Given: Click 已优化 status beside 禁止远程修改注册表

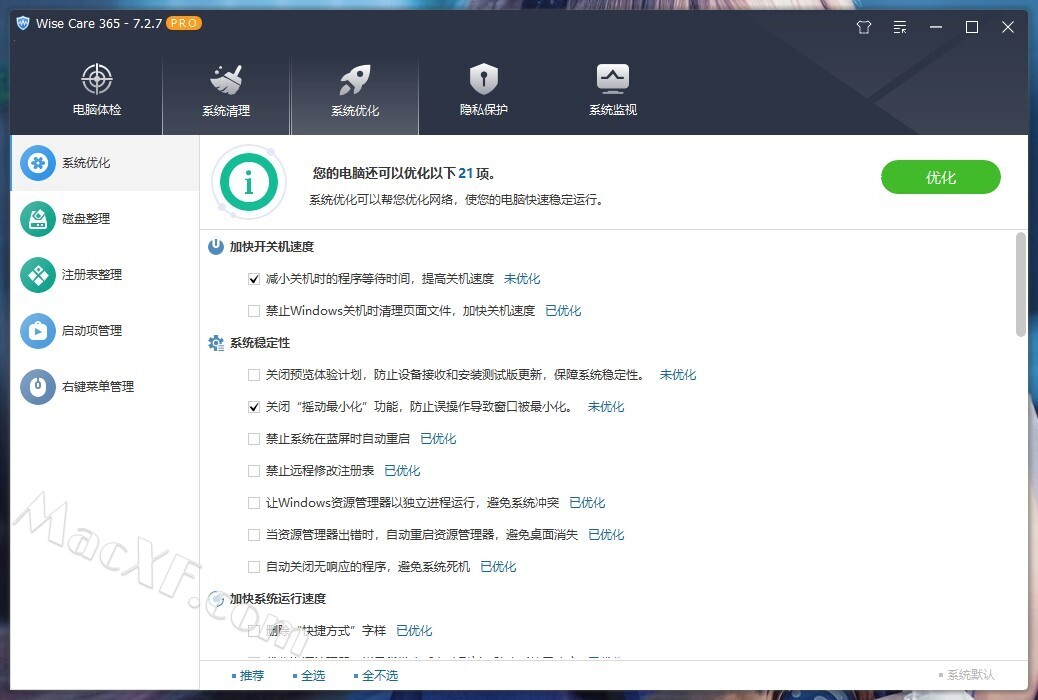Looking at the screenshot, I should tap(402, 471).
